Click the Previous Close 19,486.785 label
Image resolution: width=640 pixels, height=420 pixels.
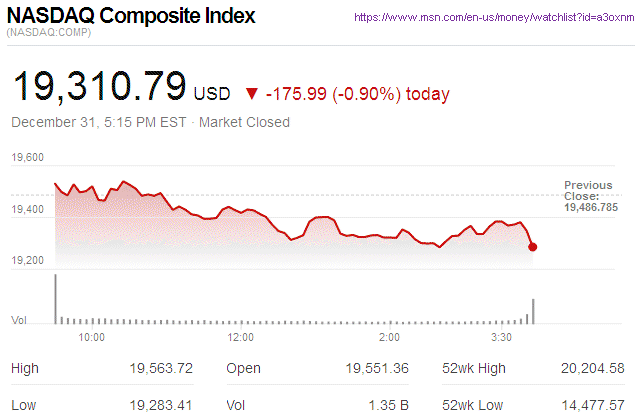(590, 196)
